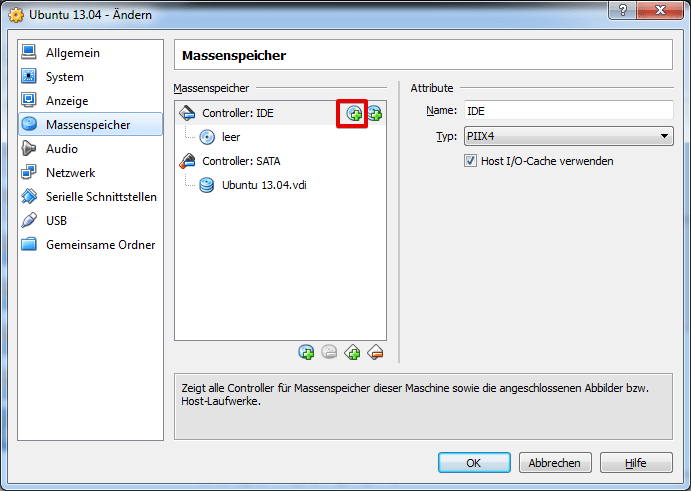Click the title bar help question mark

point(623,10)
